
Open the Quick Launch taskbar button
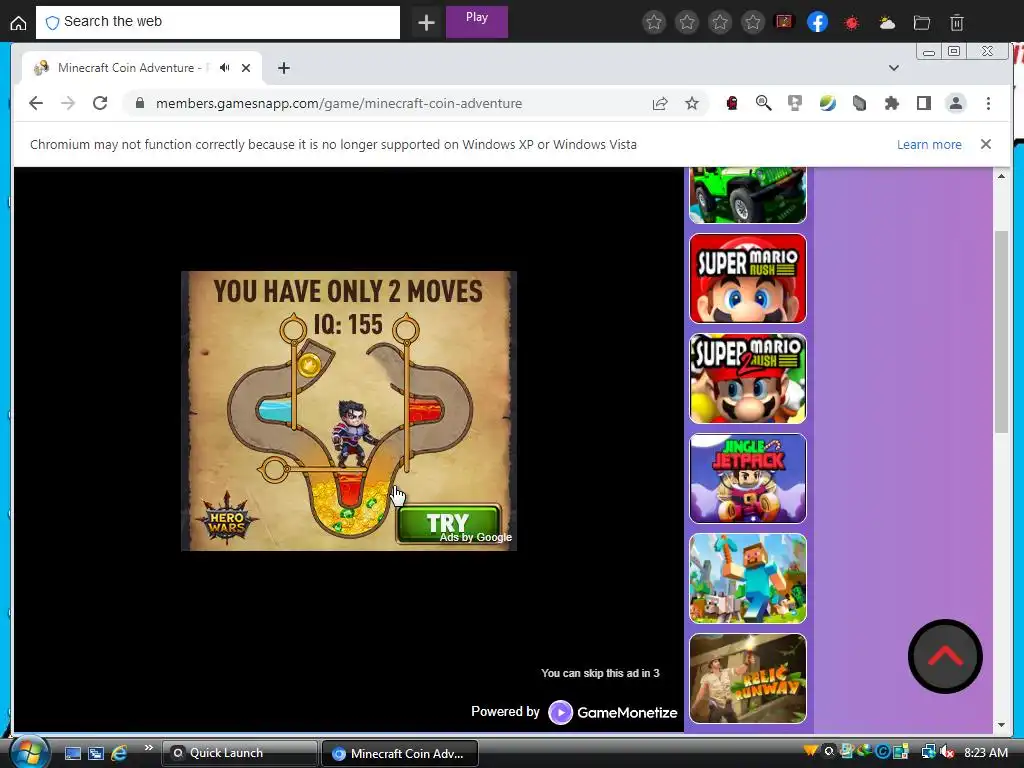239,753
